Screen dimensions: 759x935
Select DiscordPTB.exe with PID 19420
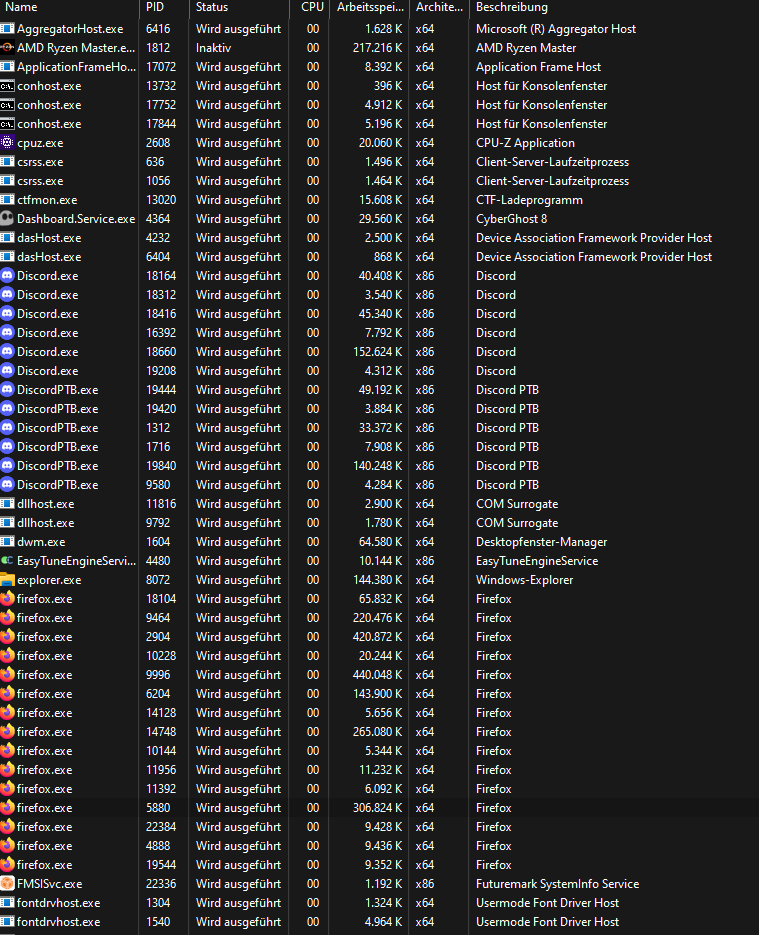(379, 409)
